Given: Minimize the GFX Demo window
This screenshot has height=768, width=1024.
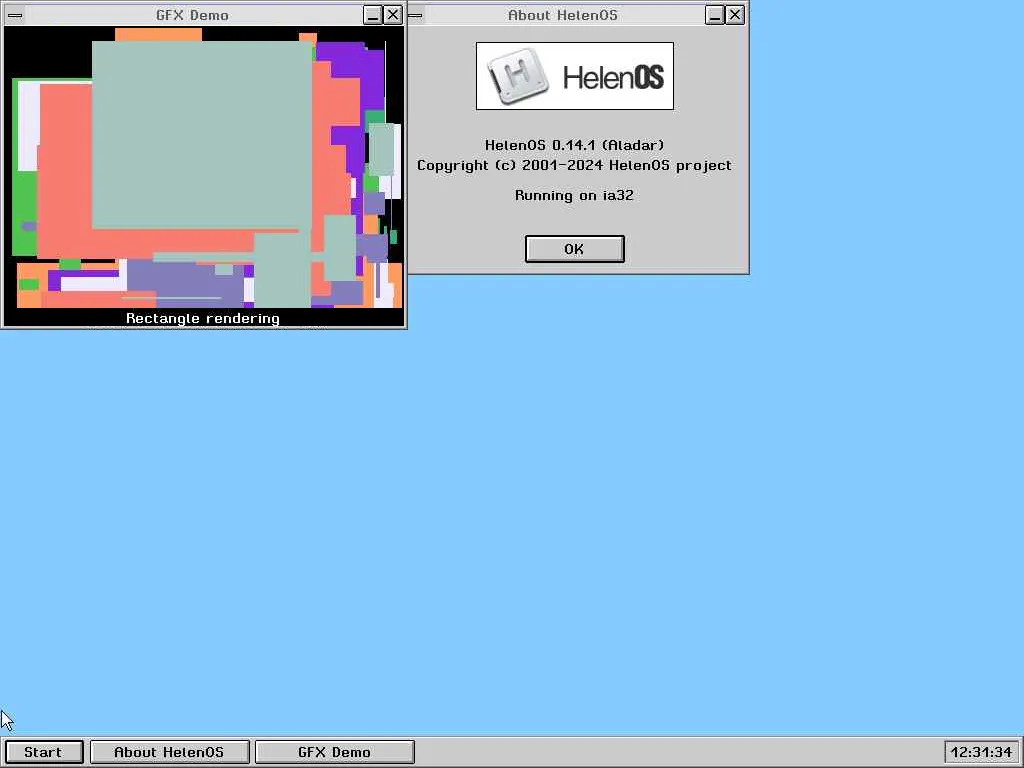Looking at the screenshot, I should pyautogui.click(x=373, y=15).
